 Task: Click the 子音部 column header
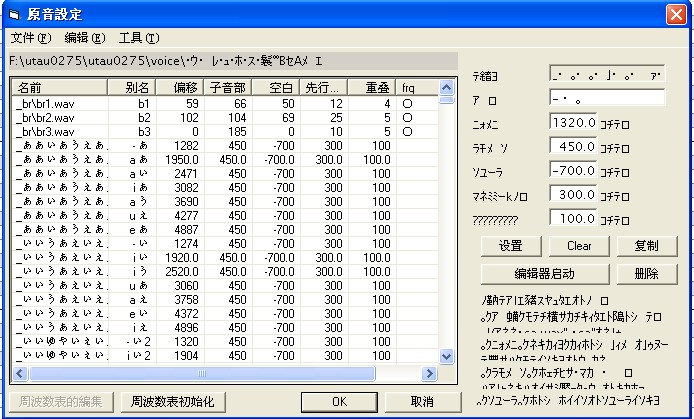coord(228,88)
